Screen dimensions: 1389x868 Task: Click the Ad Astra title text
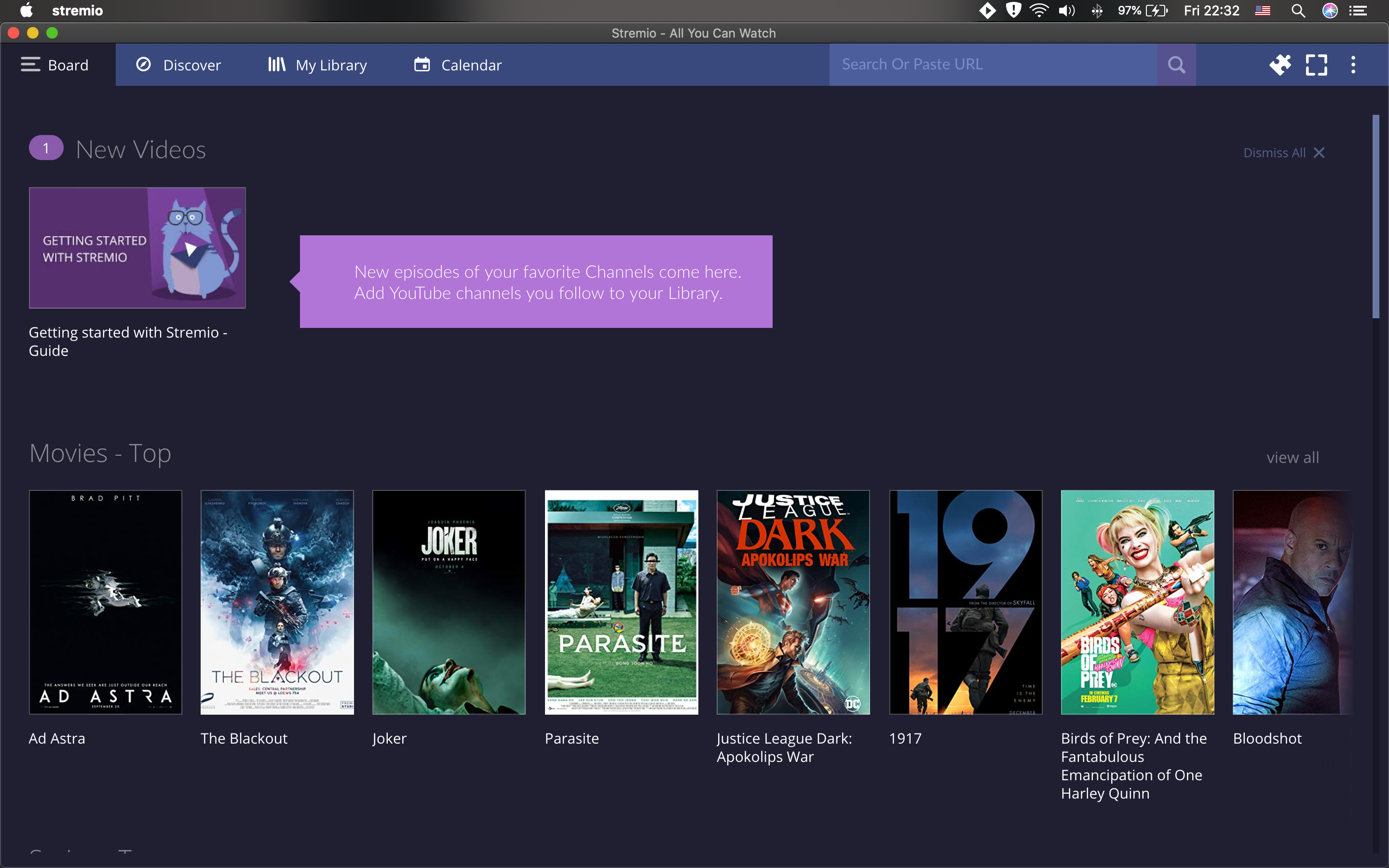(57, 738)
